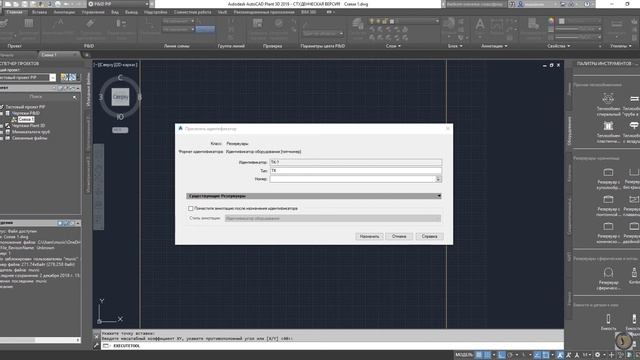This screenshot has height=360, width=640.
Task: Toggle ortho mode in status bar
Action: pyautogui.click(x=502, y=355)
